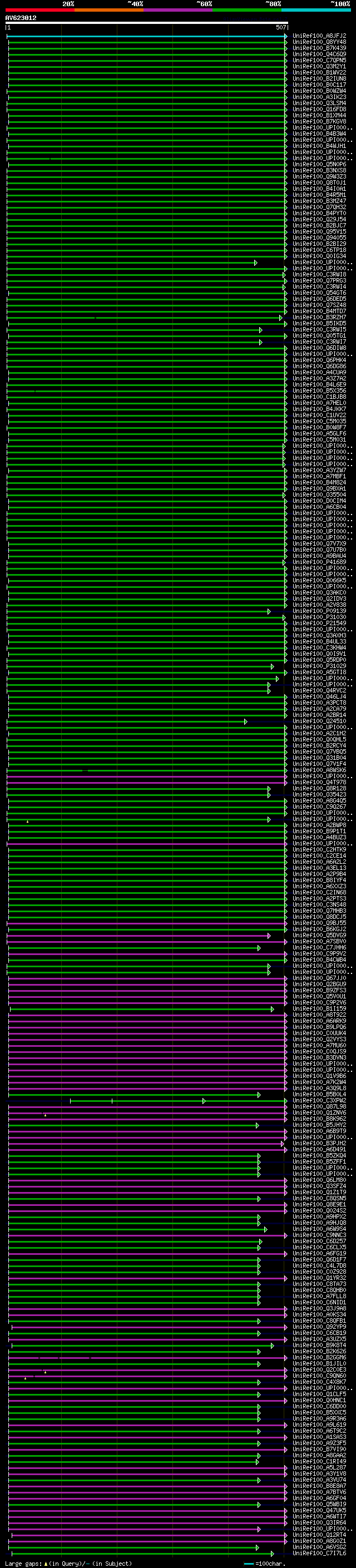Open the UniRef100_C6TP18 hit label

pyautogui.click(x=319, y=250)
